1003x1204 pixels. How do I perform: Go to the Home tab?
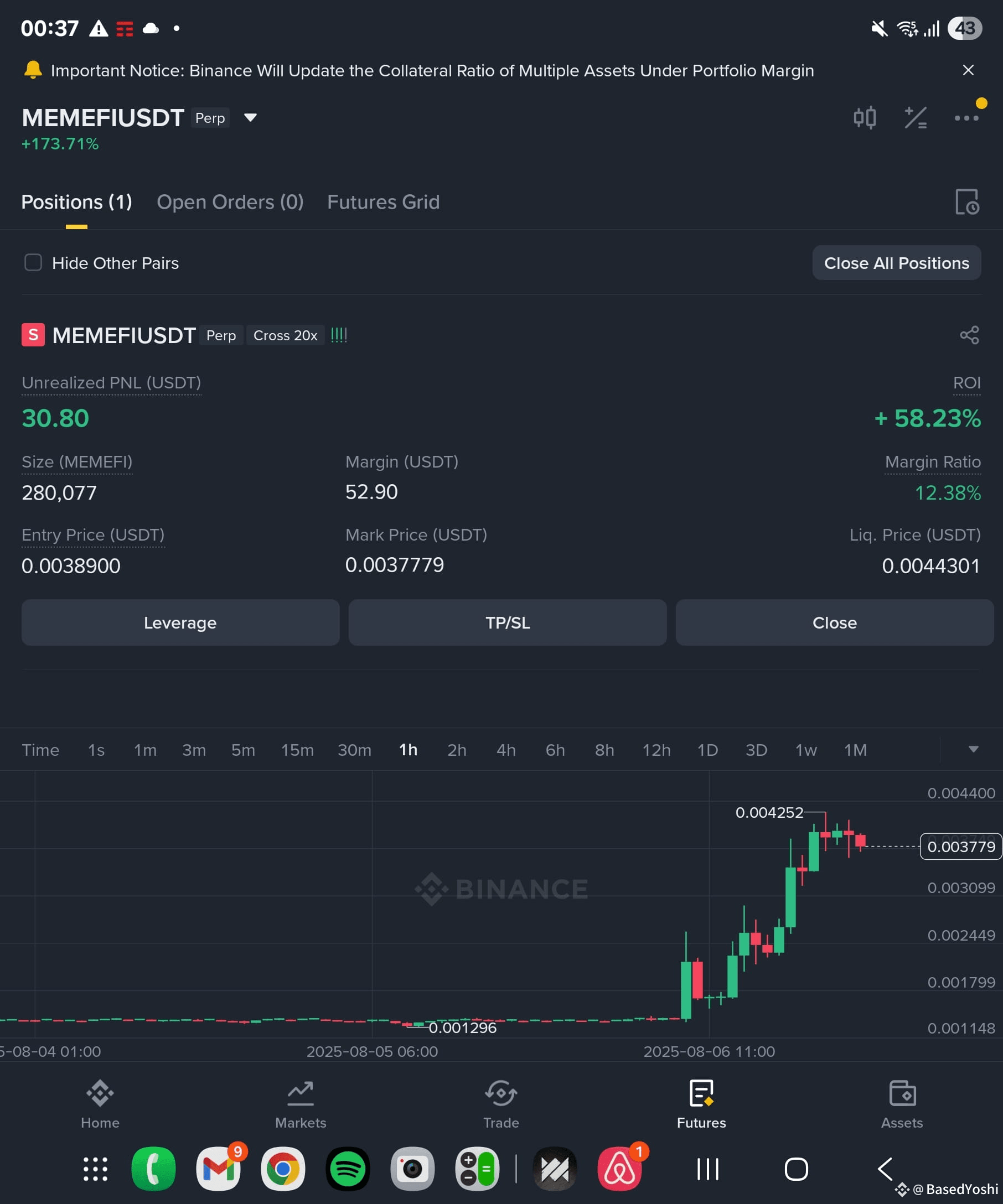(x=100, y=1104)
